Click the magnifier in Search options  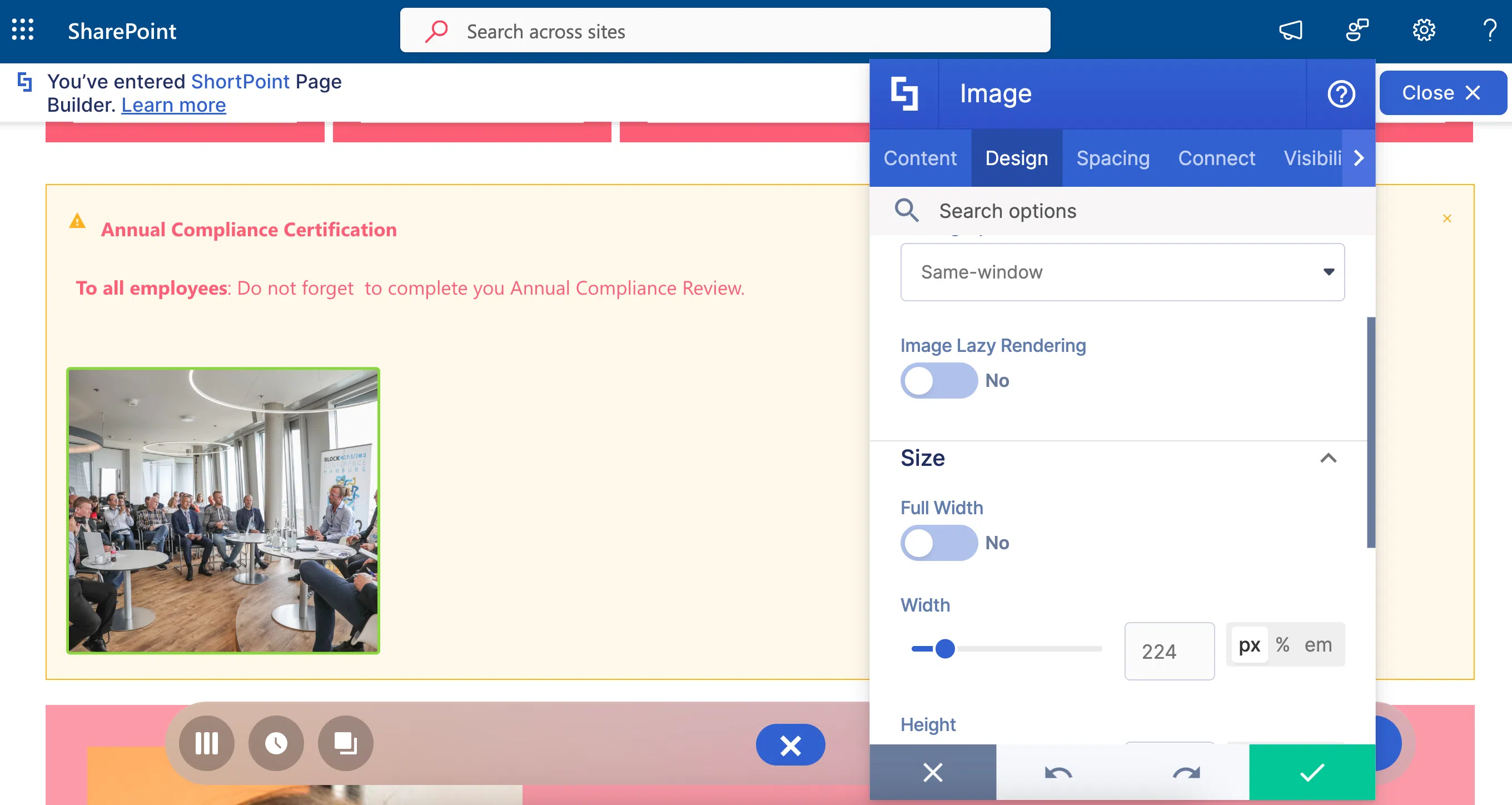pos(906,210)
